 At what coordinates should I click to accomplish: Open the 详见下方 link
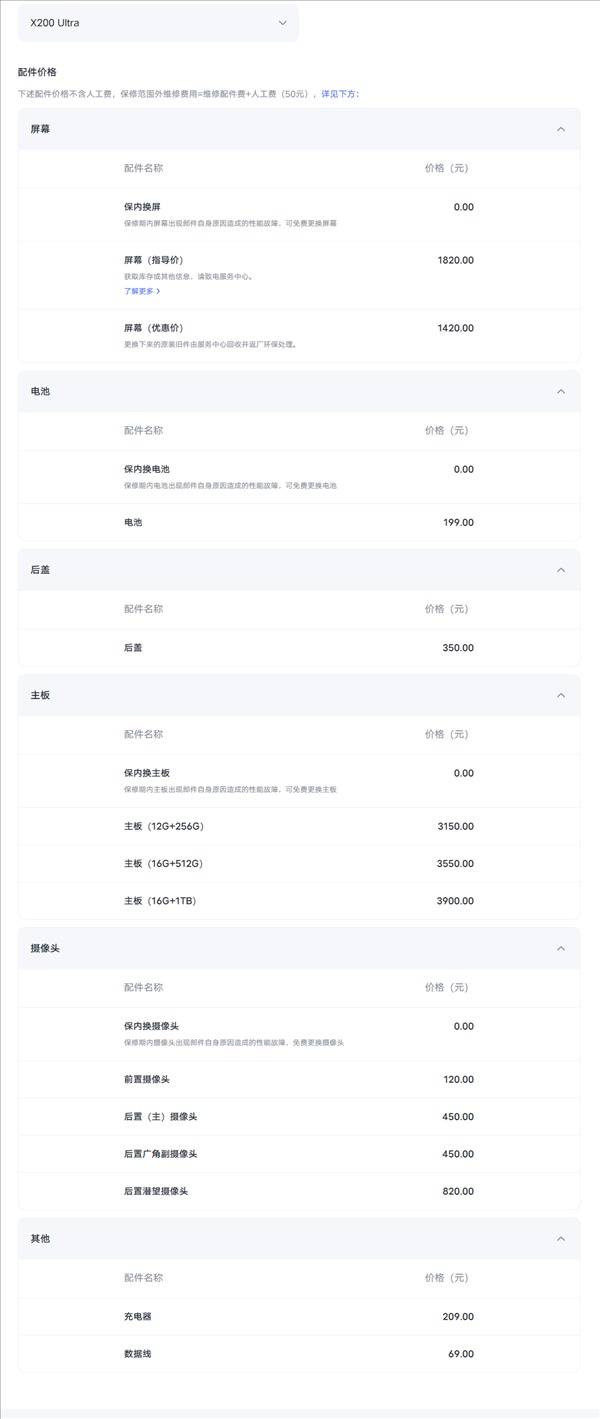(340, 94)
